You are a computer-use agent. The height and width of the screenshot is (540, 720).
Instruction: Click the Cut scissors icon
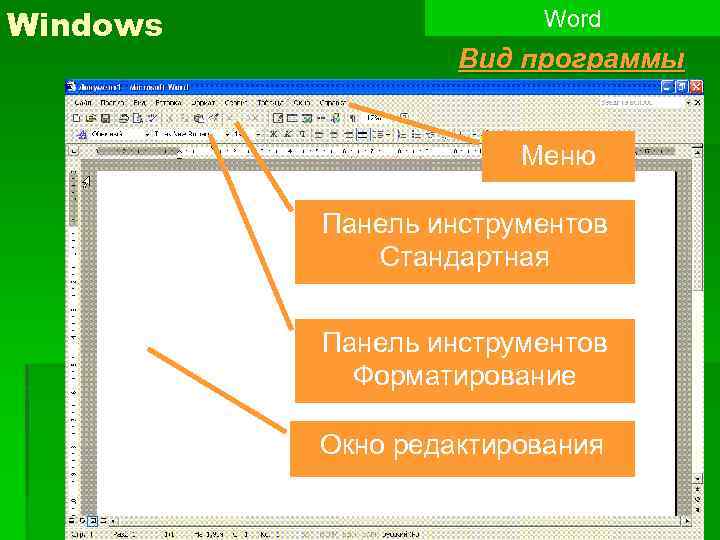[x=170, y=118]
